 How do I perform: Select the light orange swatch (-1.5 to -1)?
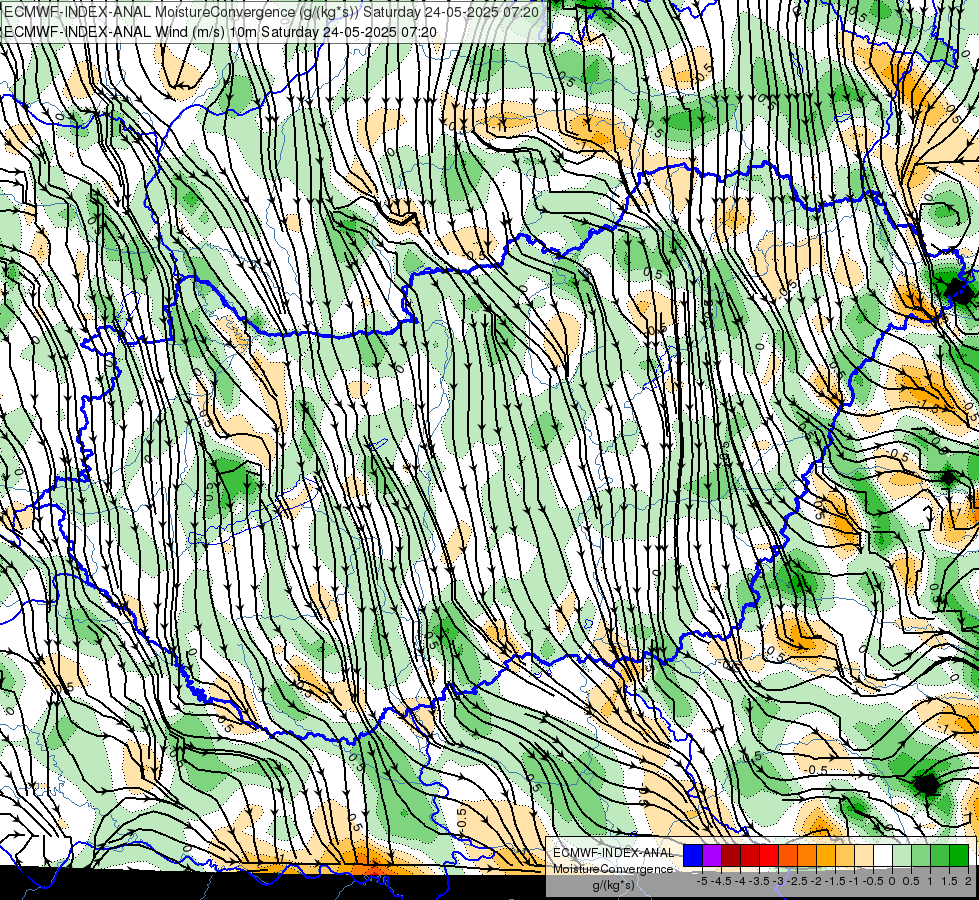point(845,855)
